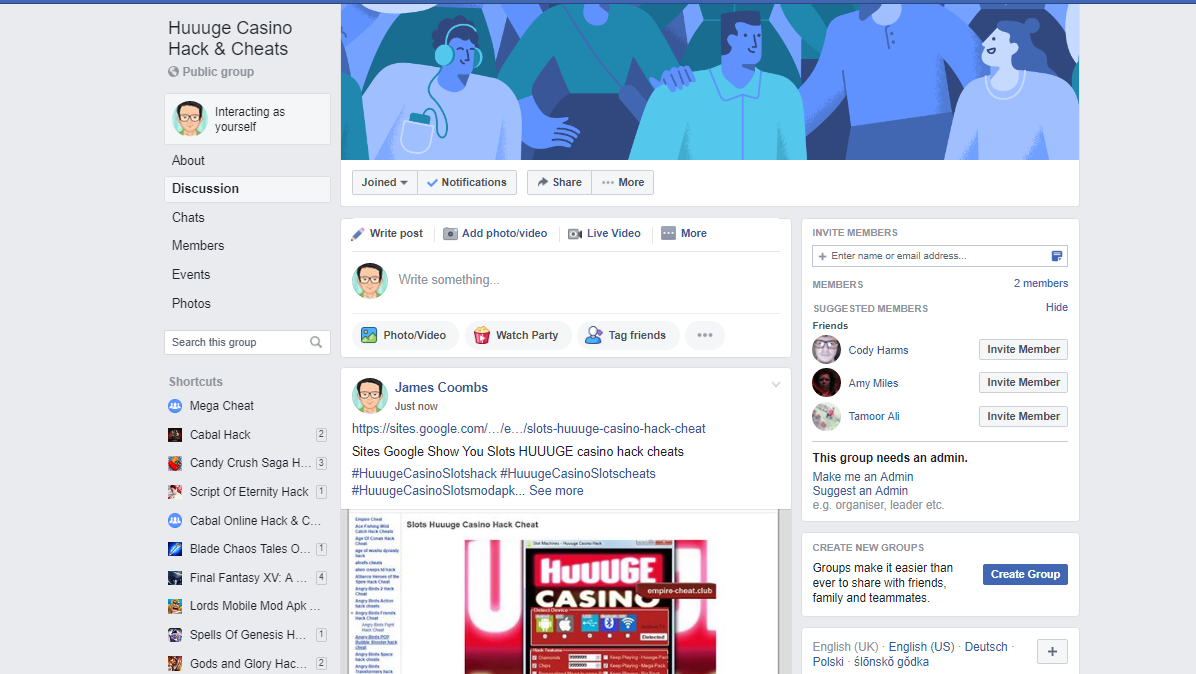1196x674 pixels.
Task: Hide the suggested members list
Action: click(x=1056, y=307)
